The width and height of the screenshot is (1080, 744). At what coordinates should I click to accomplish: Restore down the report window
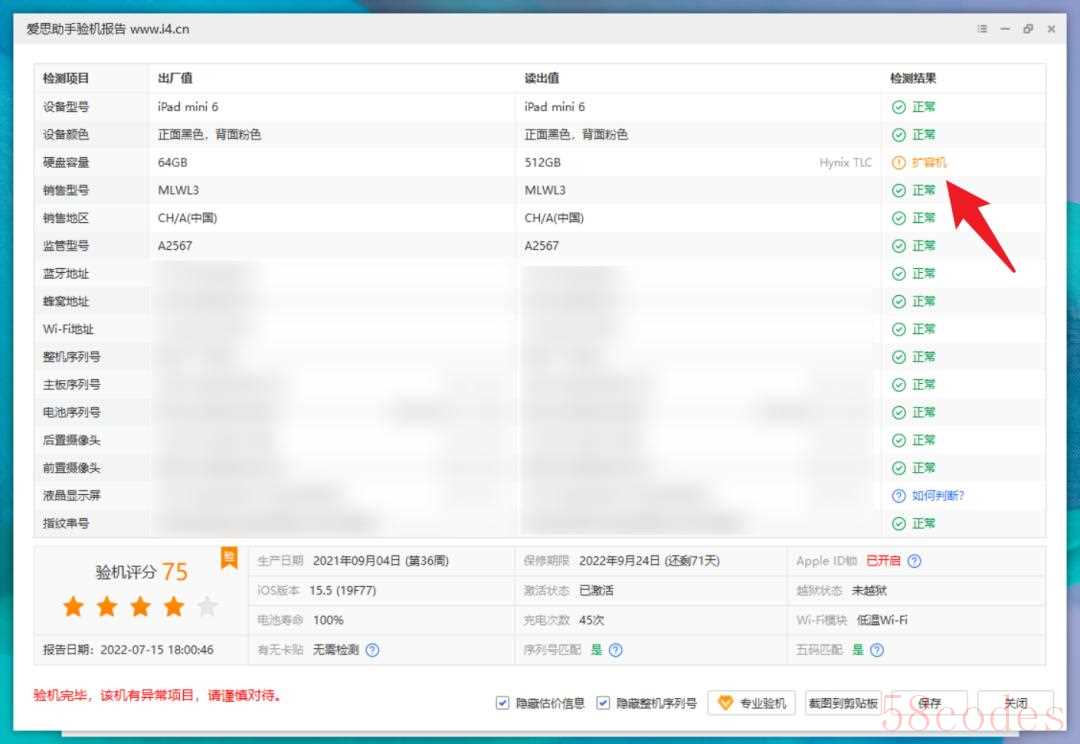point(1028,29)
